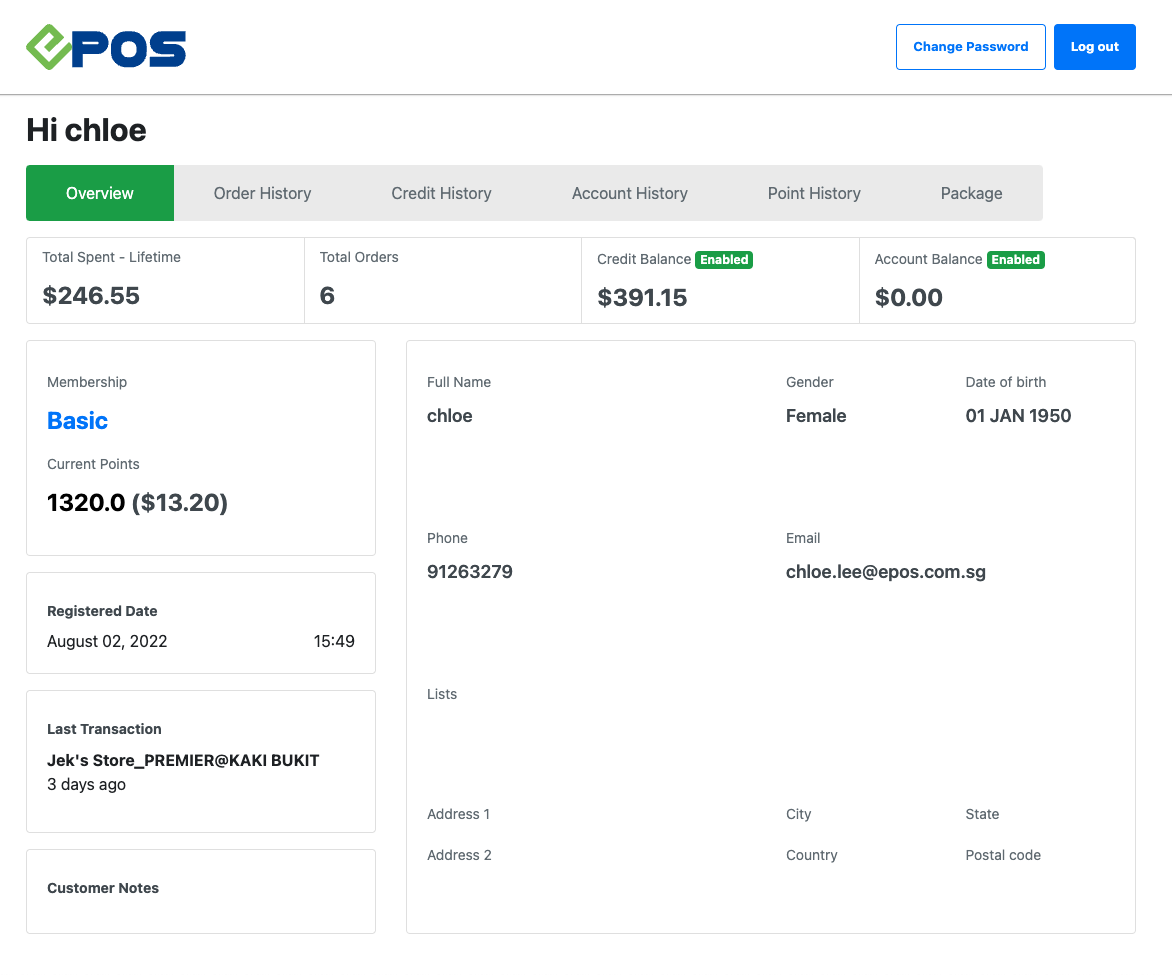Click the registered date August 02, 2022
This screenshot has width=1172, height=975.
tap(107, 642)
